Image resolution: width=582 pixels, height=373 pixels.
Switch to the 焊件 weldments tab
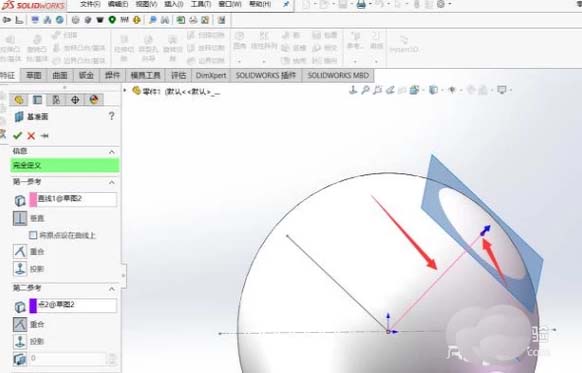pyautogui.click(x=112, y=75)
